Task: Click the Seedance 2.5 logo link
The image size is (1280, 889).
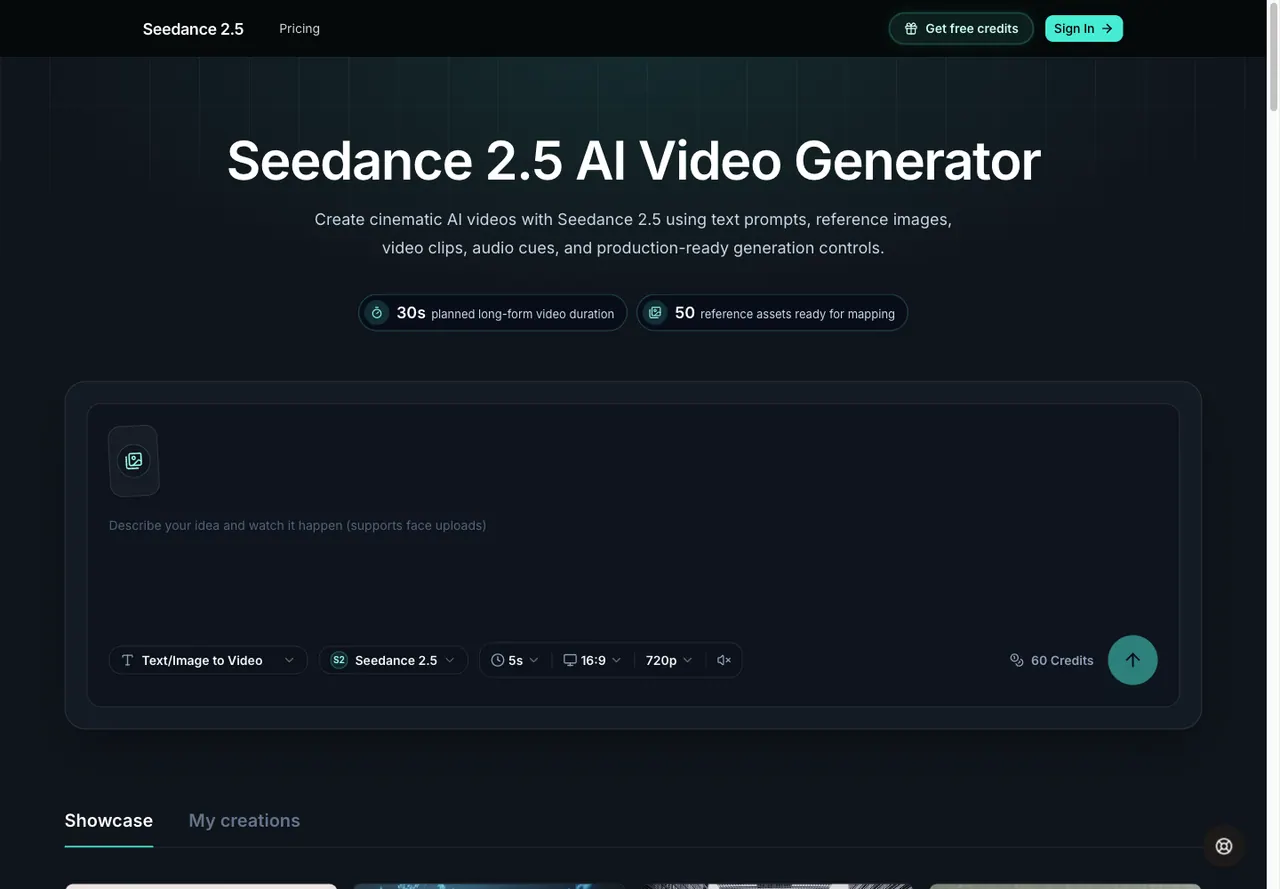Action: point(193,29)
